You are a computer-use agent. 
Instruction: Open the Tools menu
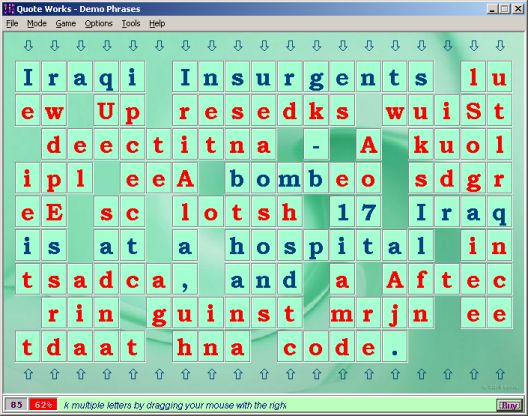[x=131, y=24]
